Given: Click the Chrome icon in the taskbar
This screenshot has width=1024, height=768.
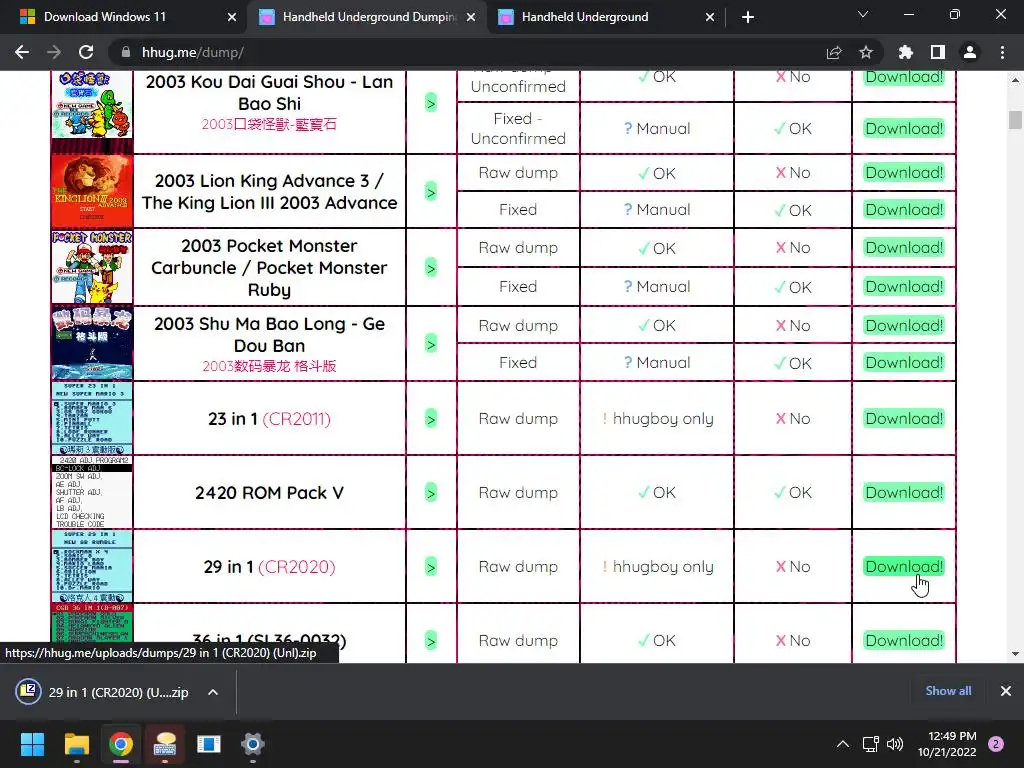Looking at the screenshot, I should coord(121,744).
